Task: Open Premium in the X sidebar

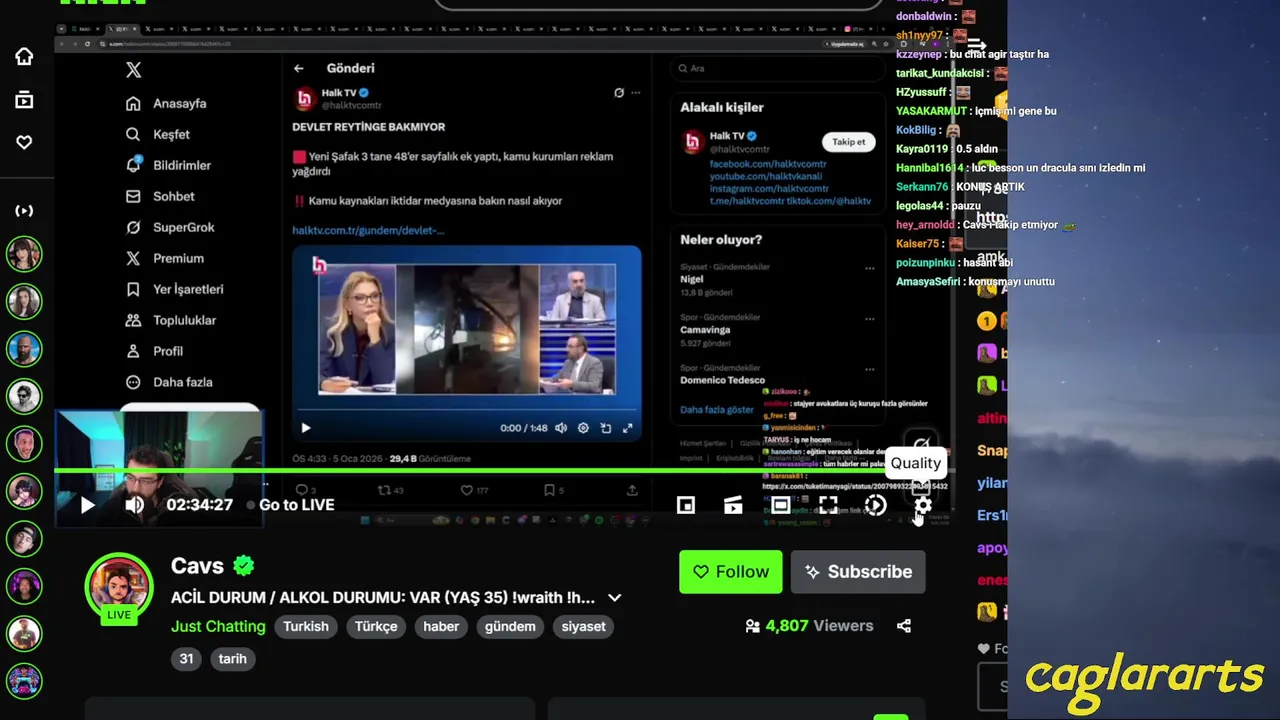Action: pyautogui.click(x=165, y=259)
